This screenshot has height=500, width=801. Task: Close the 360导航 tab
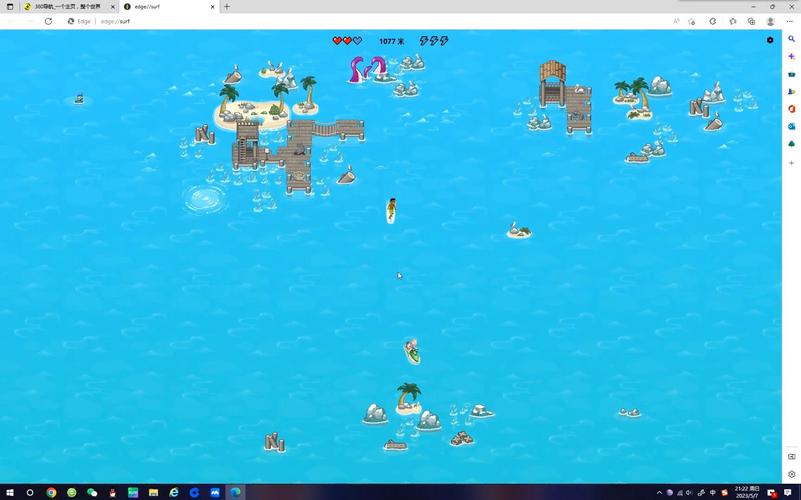click(x=112, y=7)
